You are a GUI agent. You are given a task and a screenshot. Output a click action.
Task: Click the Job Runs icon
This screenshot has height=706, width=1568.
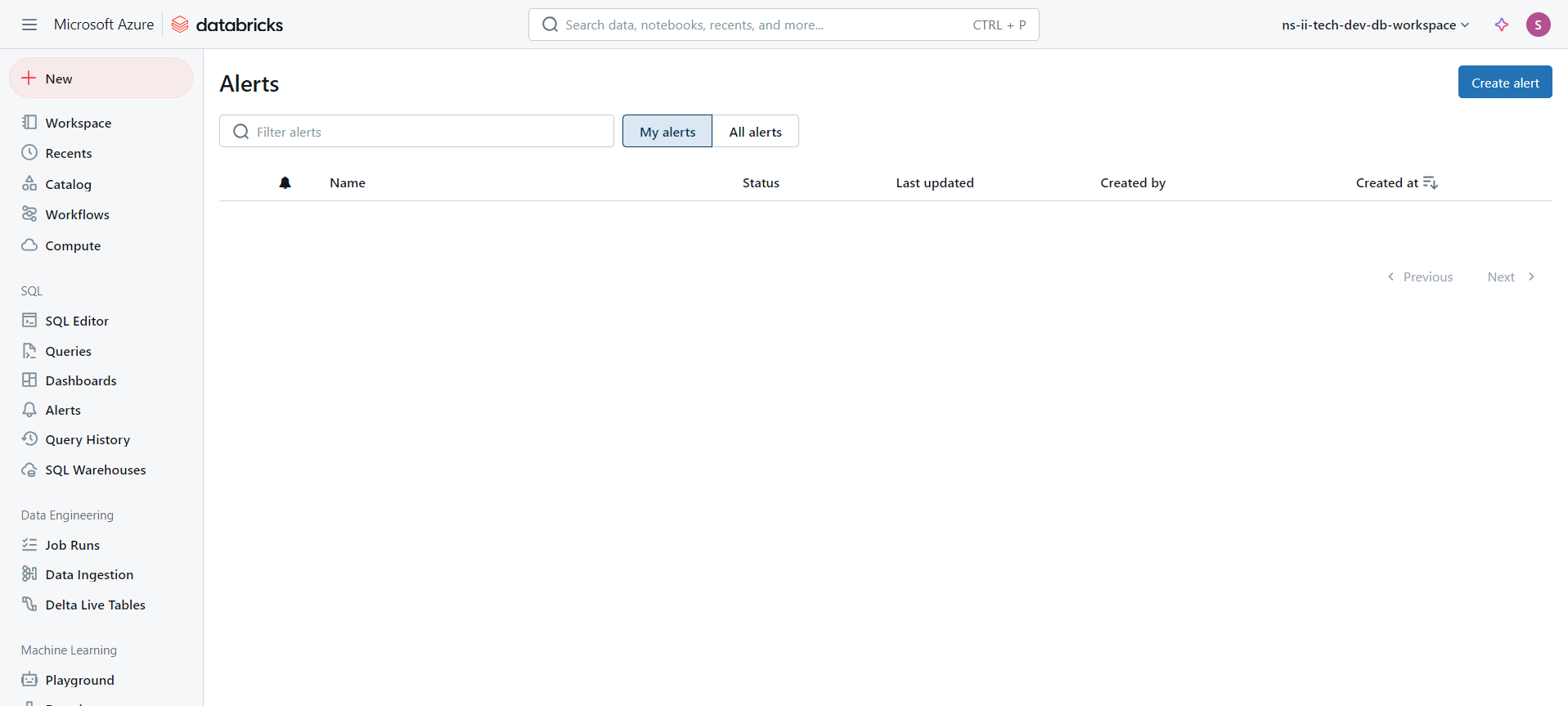[x=29, y=544]
